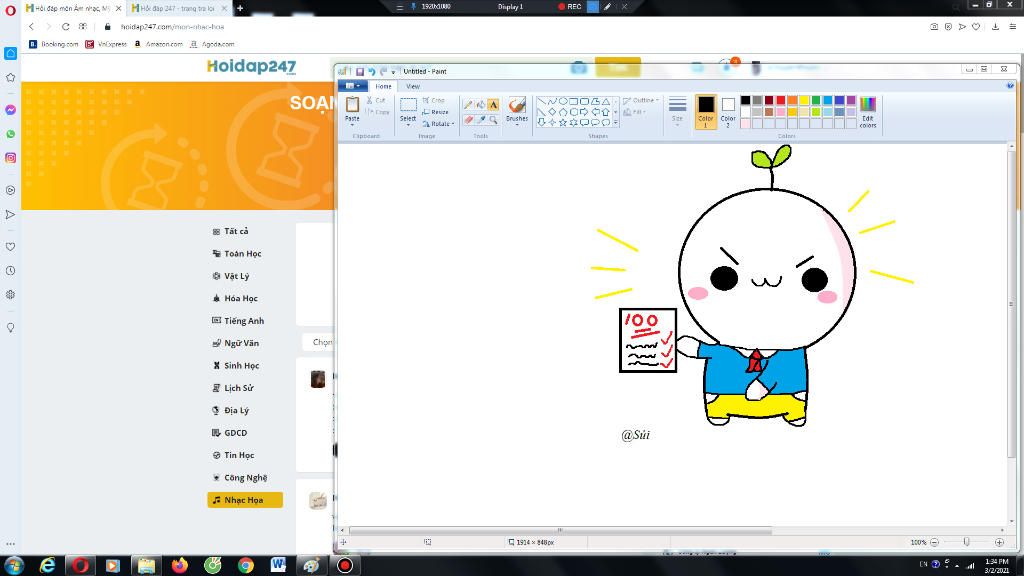Choose the red color swatch in palette
1024x576 pixels.
tap(780, 100)
